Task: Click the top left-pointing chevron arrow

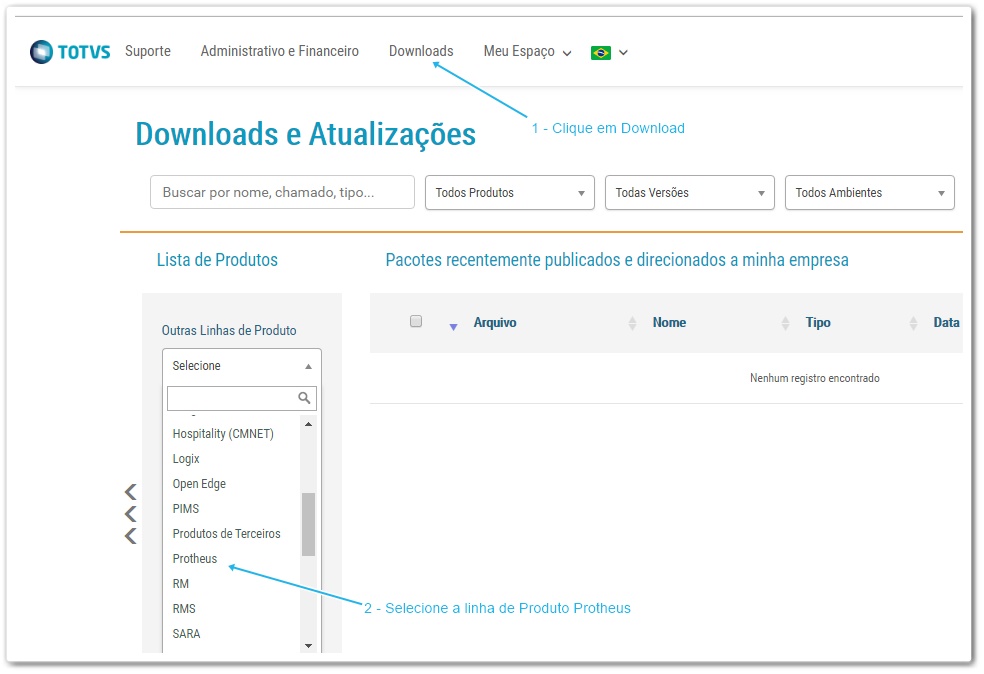Action: click(131, 491)
